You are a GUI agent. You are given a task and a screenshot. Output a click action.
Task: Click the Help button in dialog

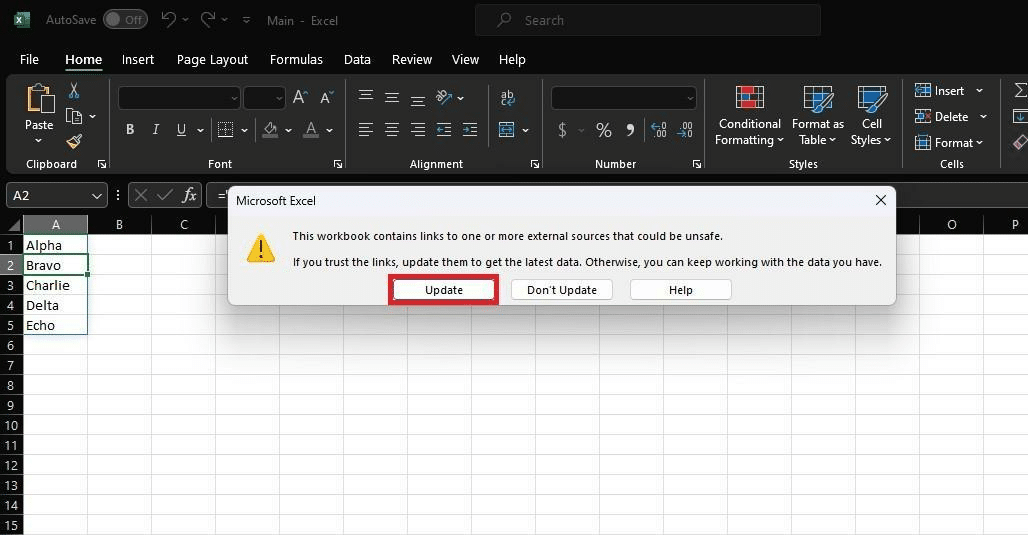[x=680, y=290]
